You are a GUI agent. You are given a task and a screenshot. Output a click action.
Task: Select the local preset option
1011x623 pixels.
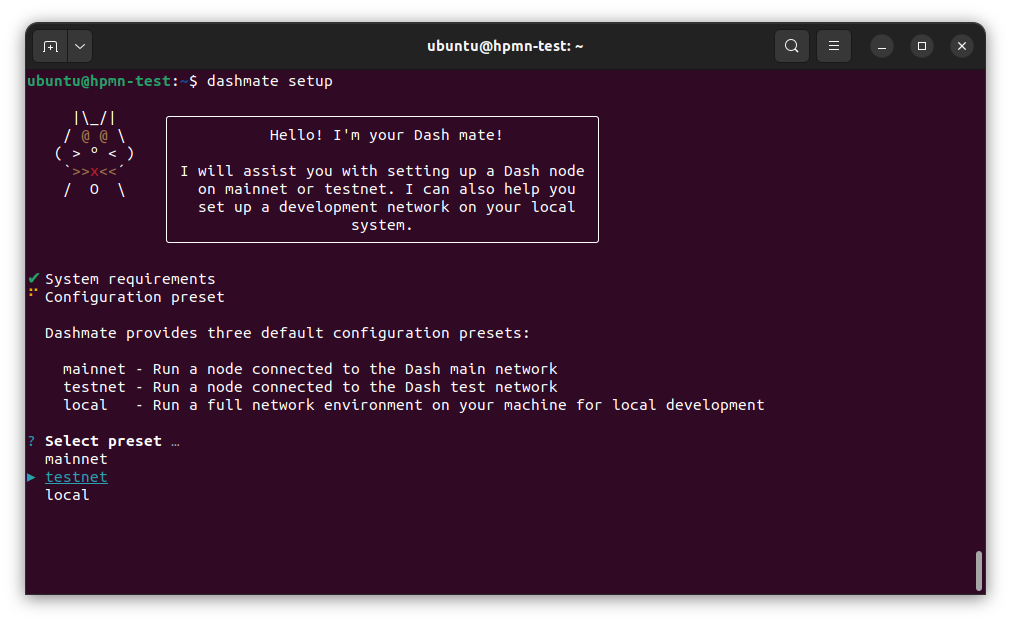pos(66,494)
